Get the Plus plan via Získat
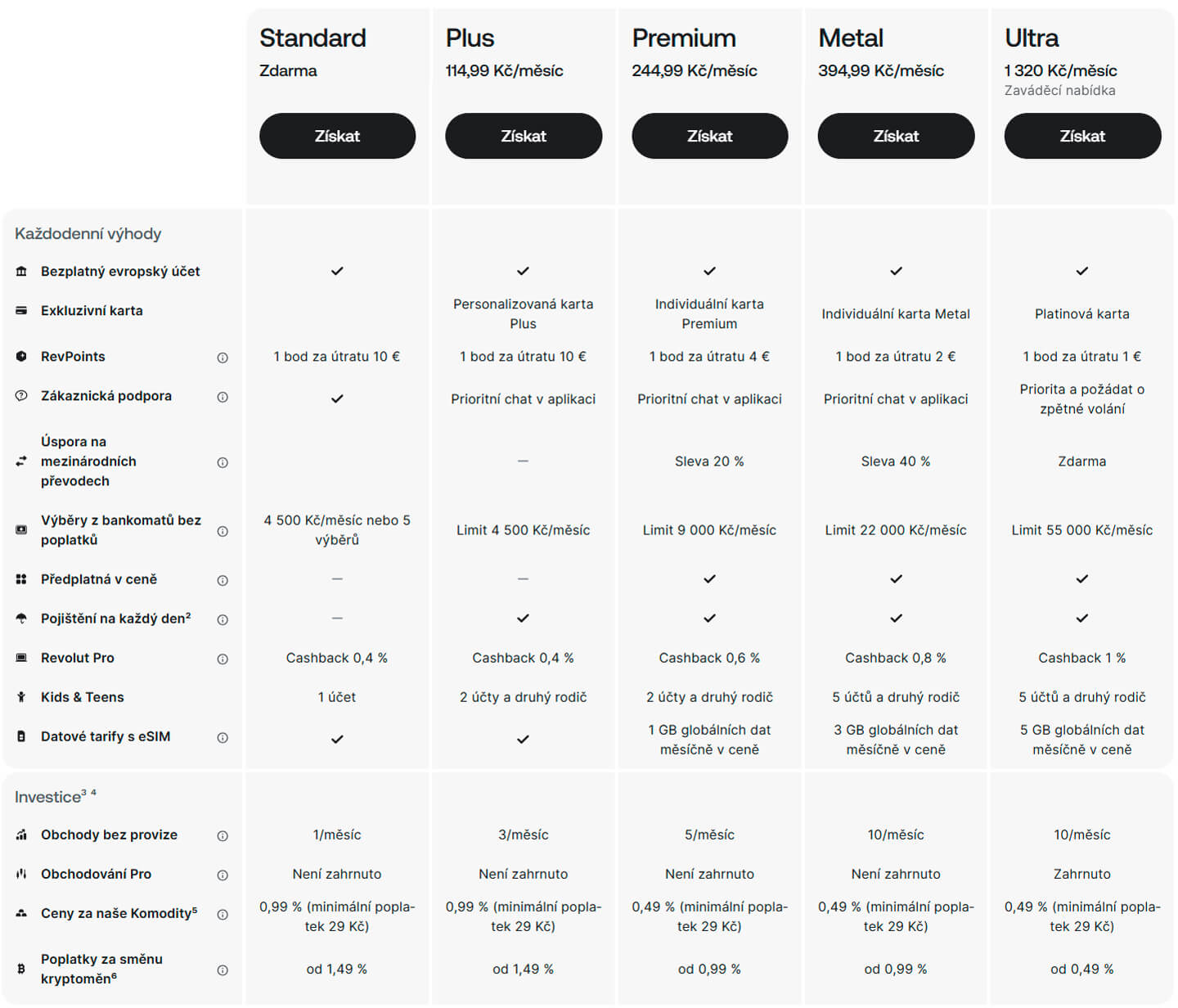 coord(524,136)
